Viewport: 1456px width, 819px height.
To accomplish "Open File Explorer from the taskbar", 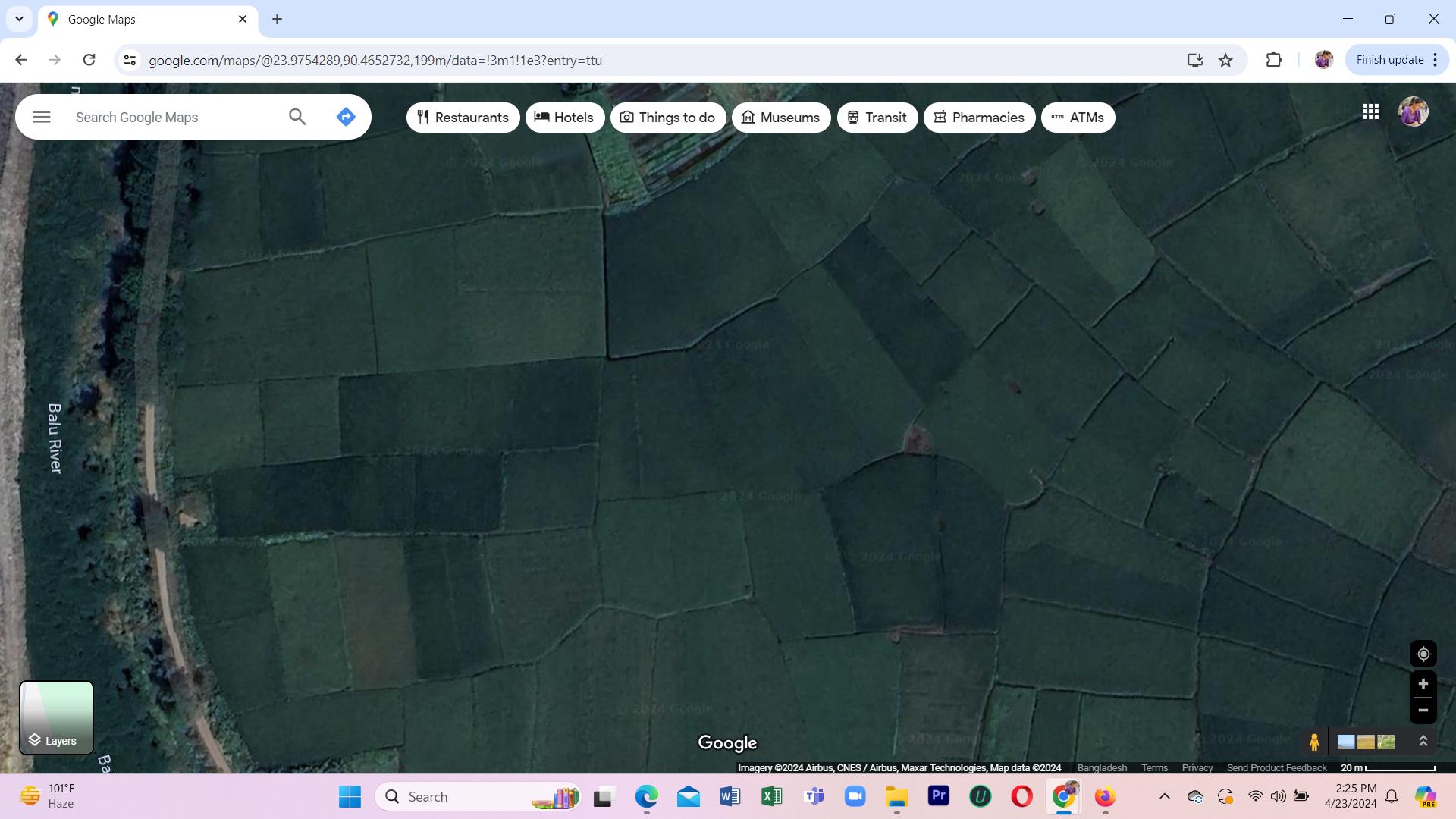I will (897, 796).
